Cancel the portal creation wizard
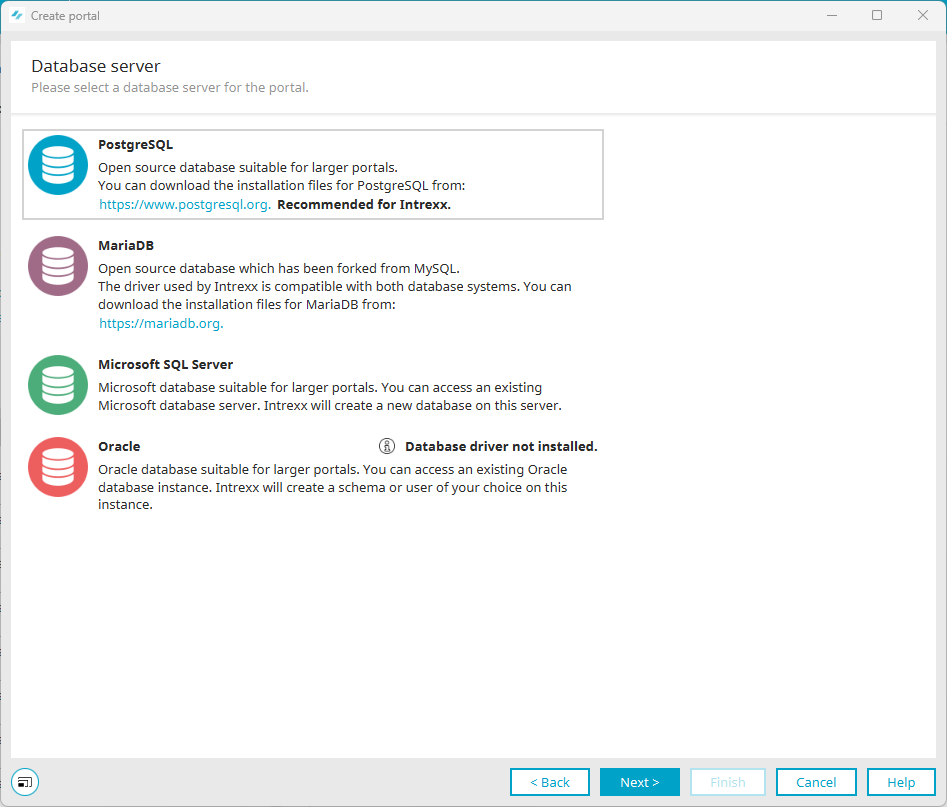This screenshot has height=807, width=947. [x=816, y=782]
